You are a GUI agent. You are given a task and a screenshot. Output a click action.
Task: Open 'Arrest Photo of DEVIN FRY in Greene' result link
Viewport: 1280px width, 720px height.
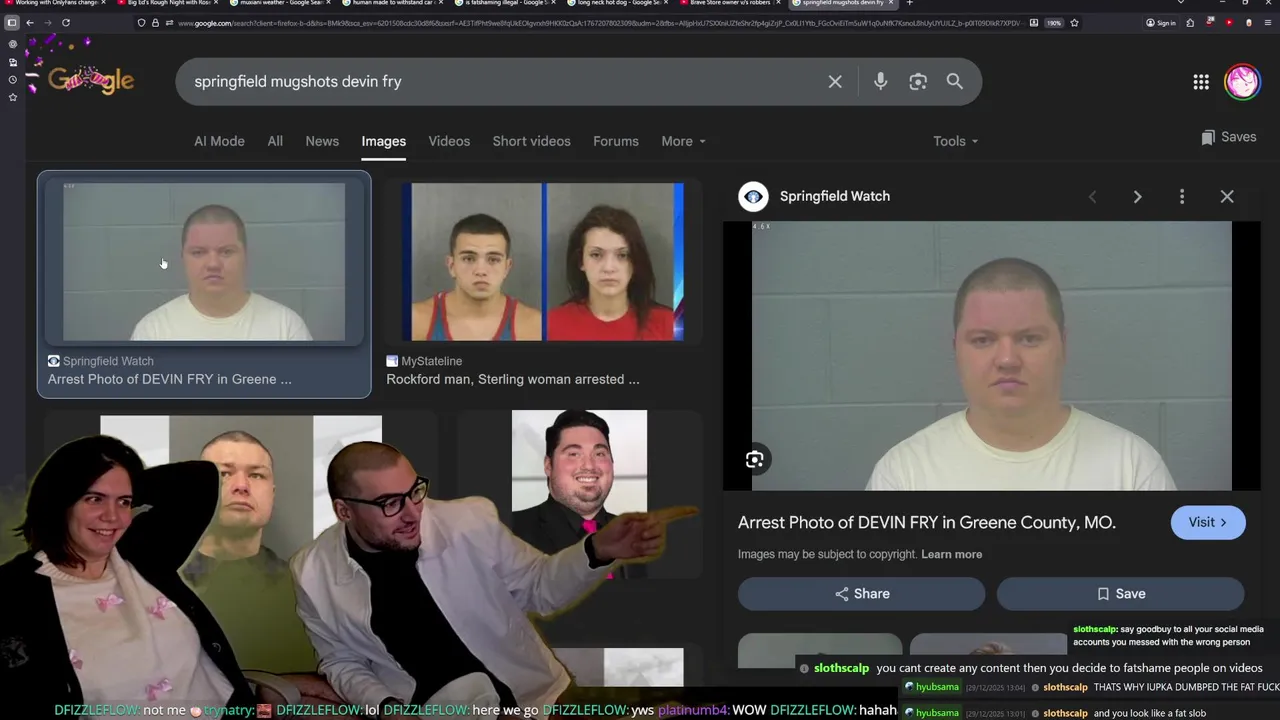pyautogui.click(x=170, y=379)
